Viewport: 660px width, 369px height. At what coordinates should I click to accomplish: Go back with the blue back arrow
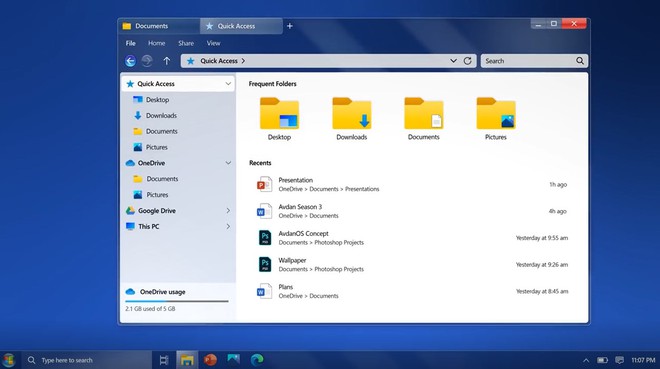coord(130,61)
